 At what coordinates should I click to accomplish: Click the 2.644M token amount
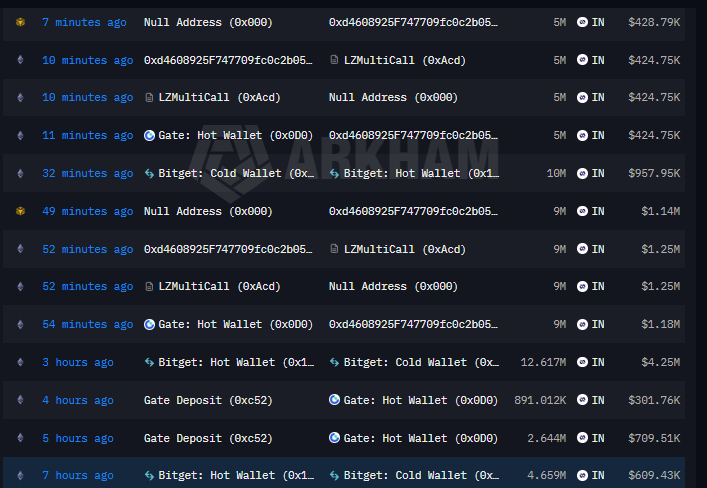click(546, 438)
